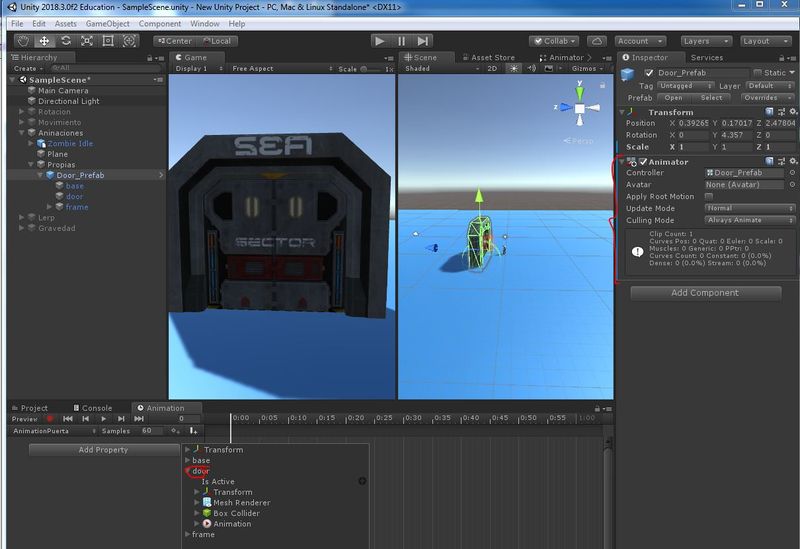Select the Rotate tool

tap(66, 41)
